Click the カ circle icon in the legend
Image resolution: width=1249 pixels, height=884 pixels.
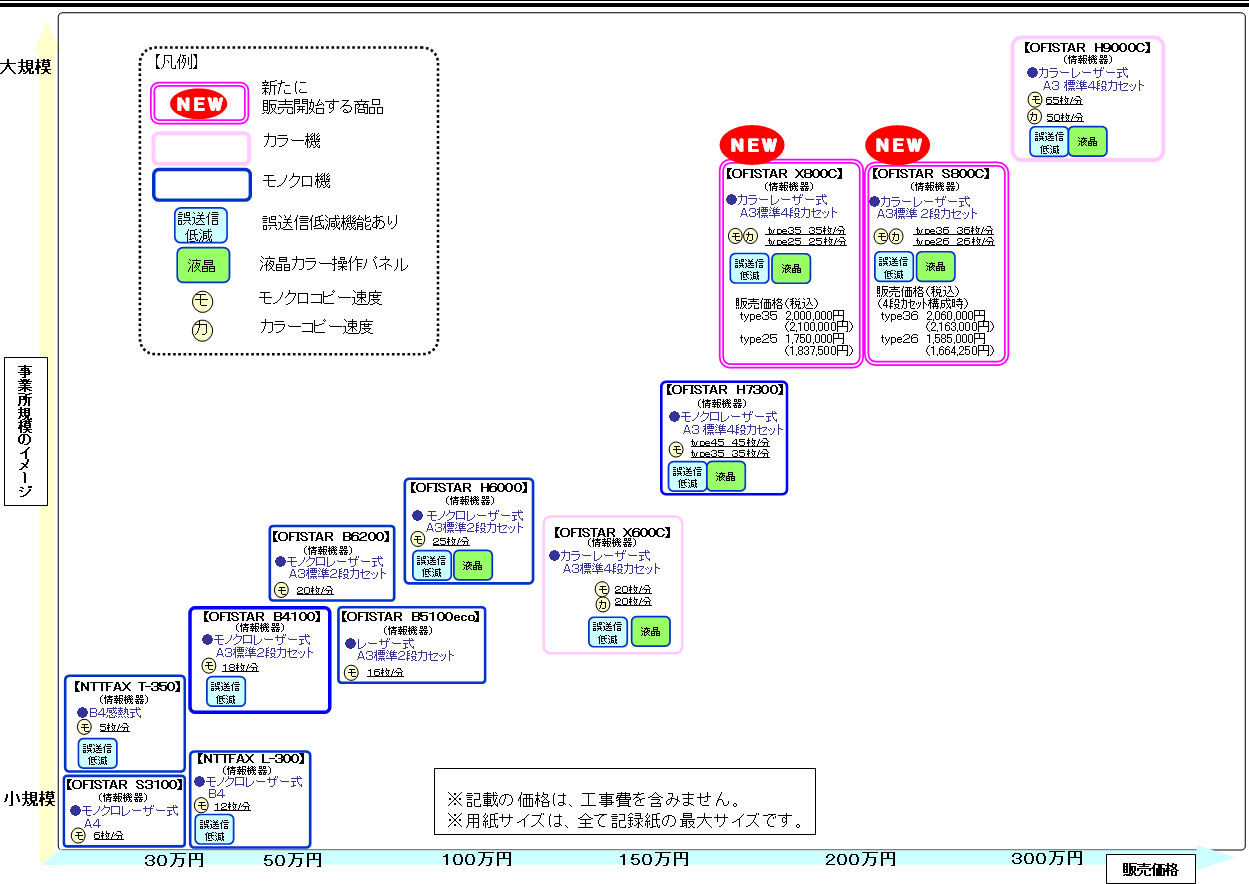202,329
